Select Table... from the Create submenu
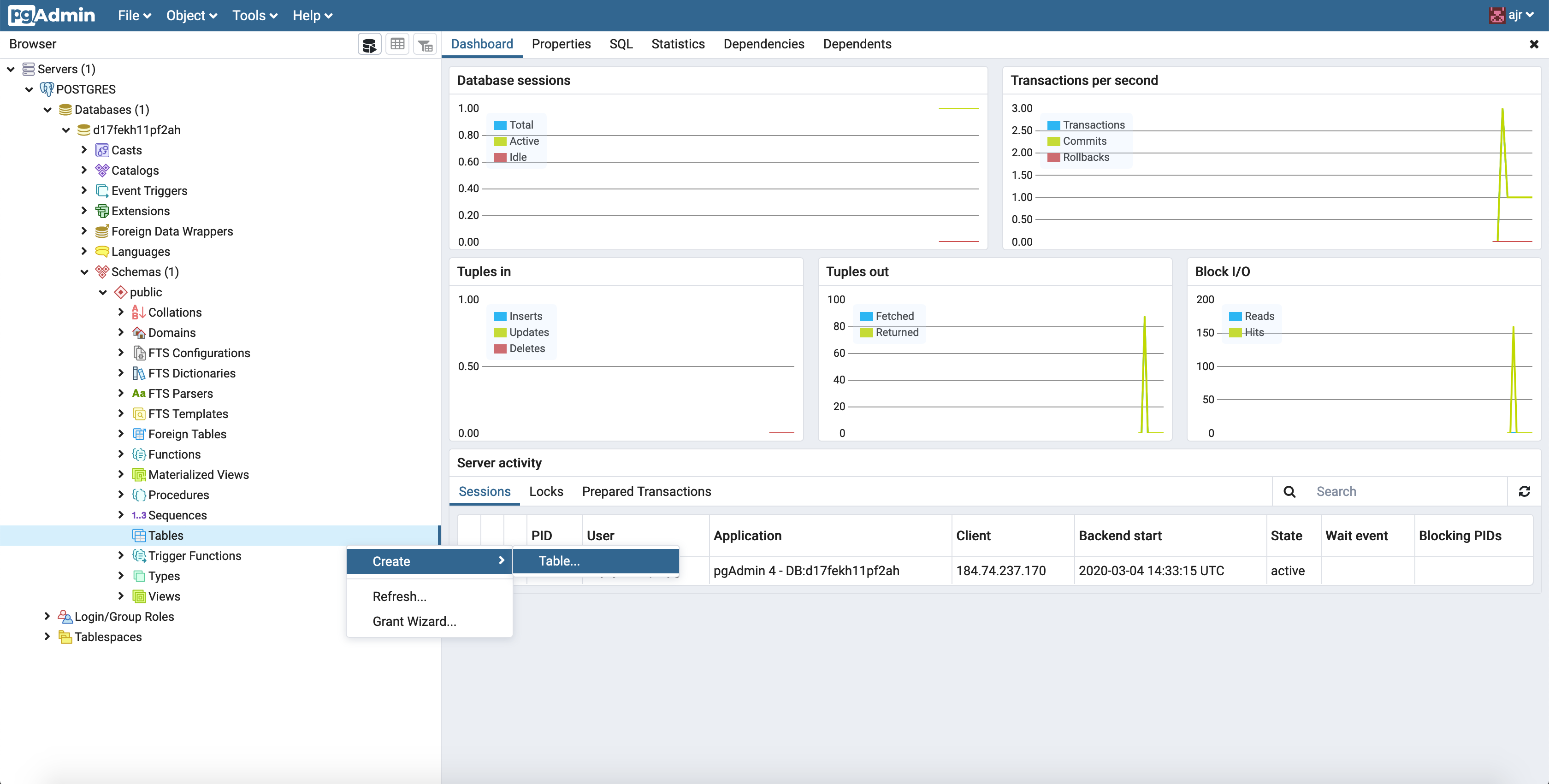This screenshot has width=1549, height=784. 559,561
